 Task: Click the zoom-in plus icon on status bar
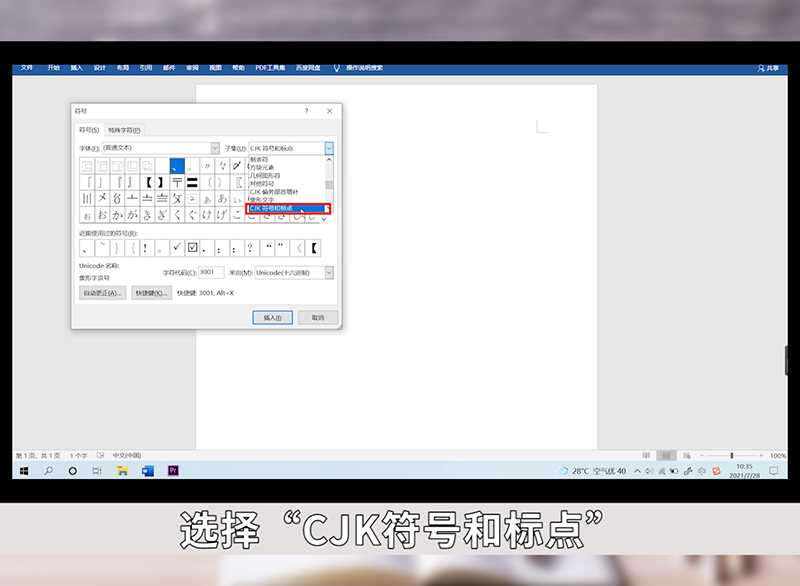(x=762, y=453)
